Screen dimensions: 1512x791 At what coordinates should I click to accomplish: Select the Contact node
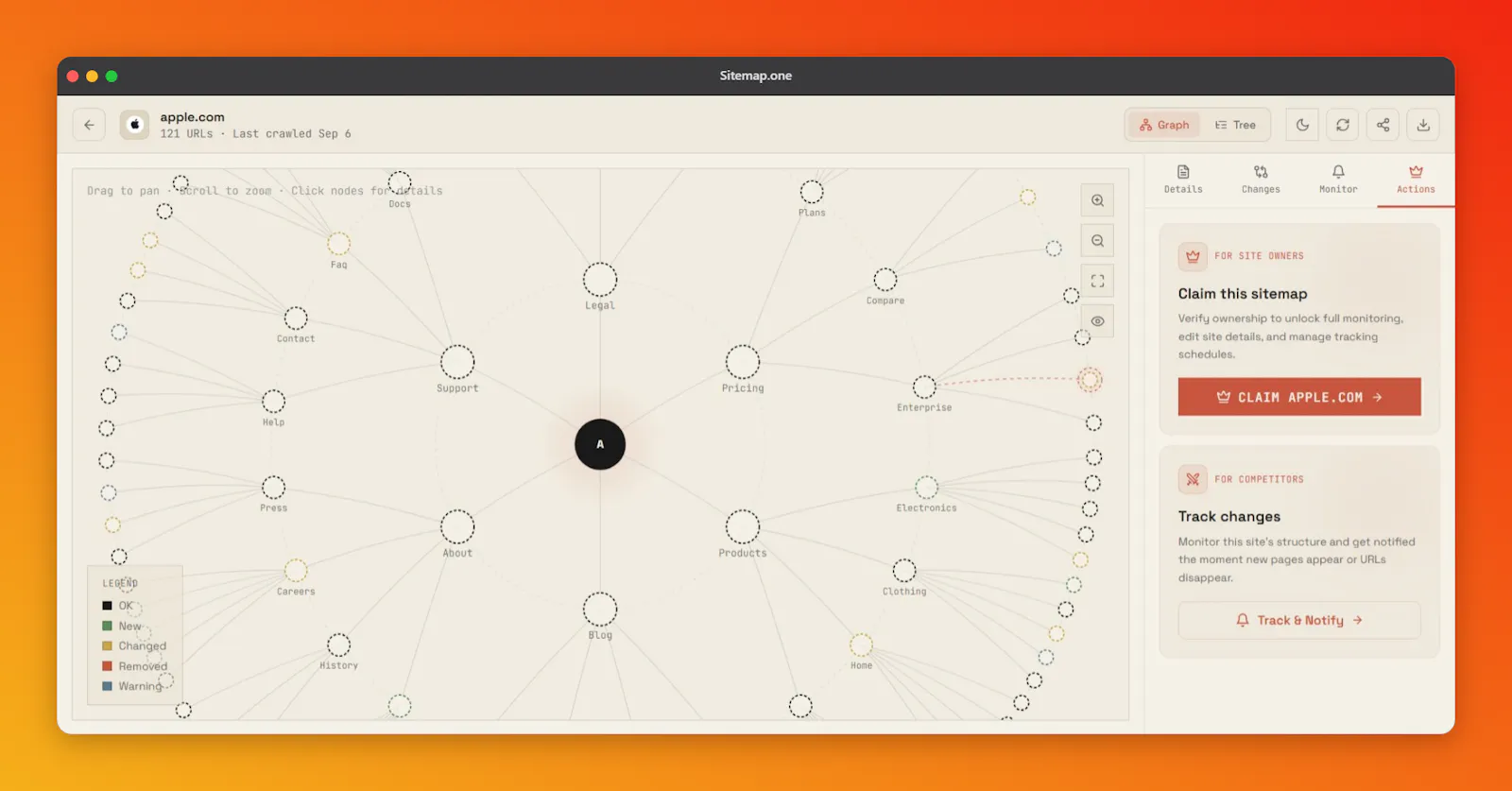point(296,318)
